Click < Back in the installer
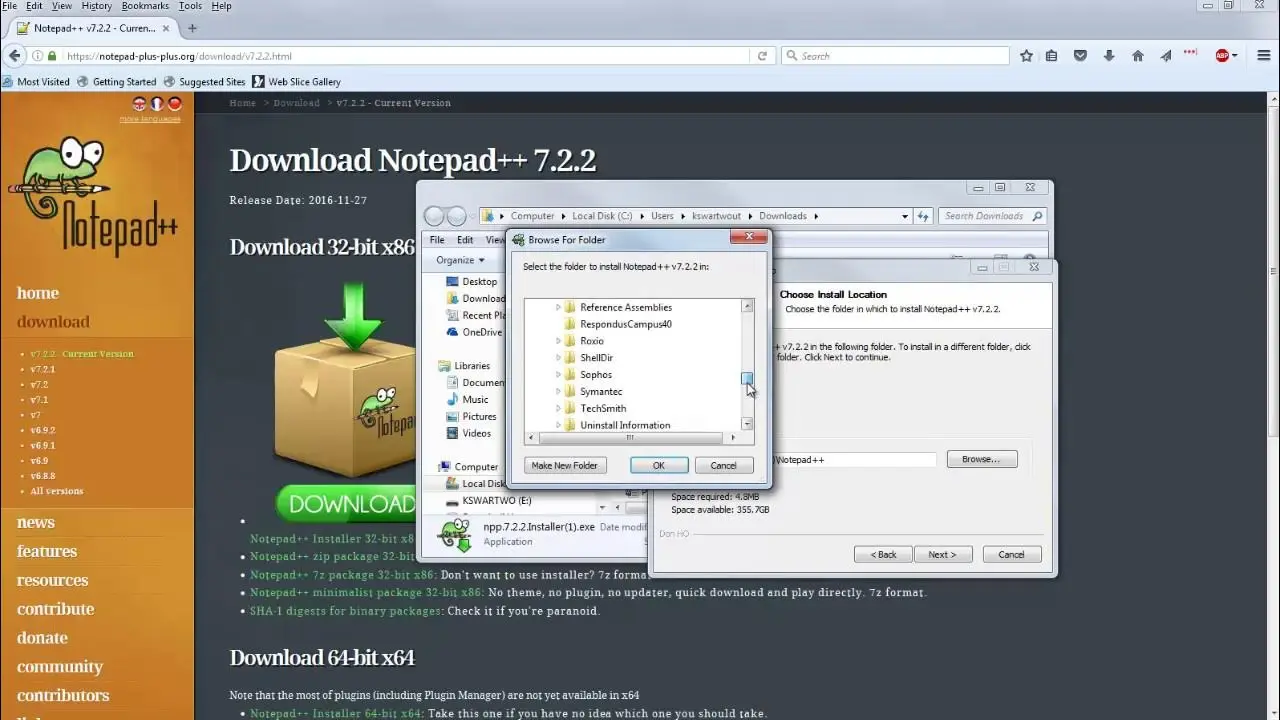Image resolution: width=1280 pixels, height=720 pixels. 883,554
